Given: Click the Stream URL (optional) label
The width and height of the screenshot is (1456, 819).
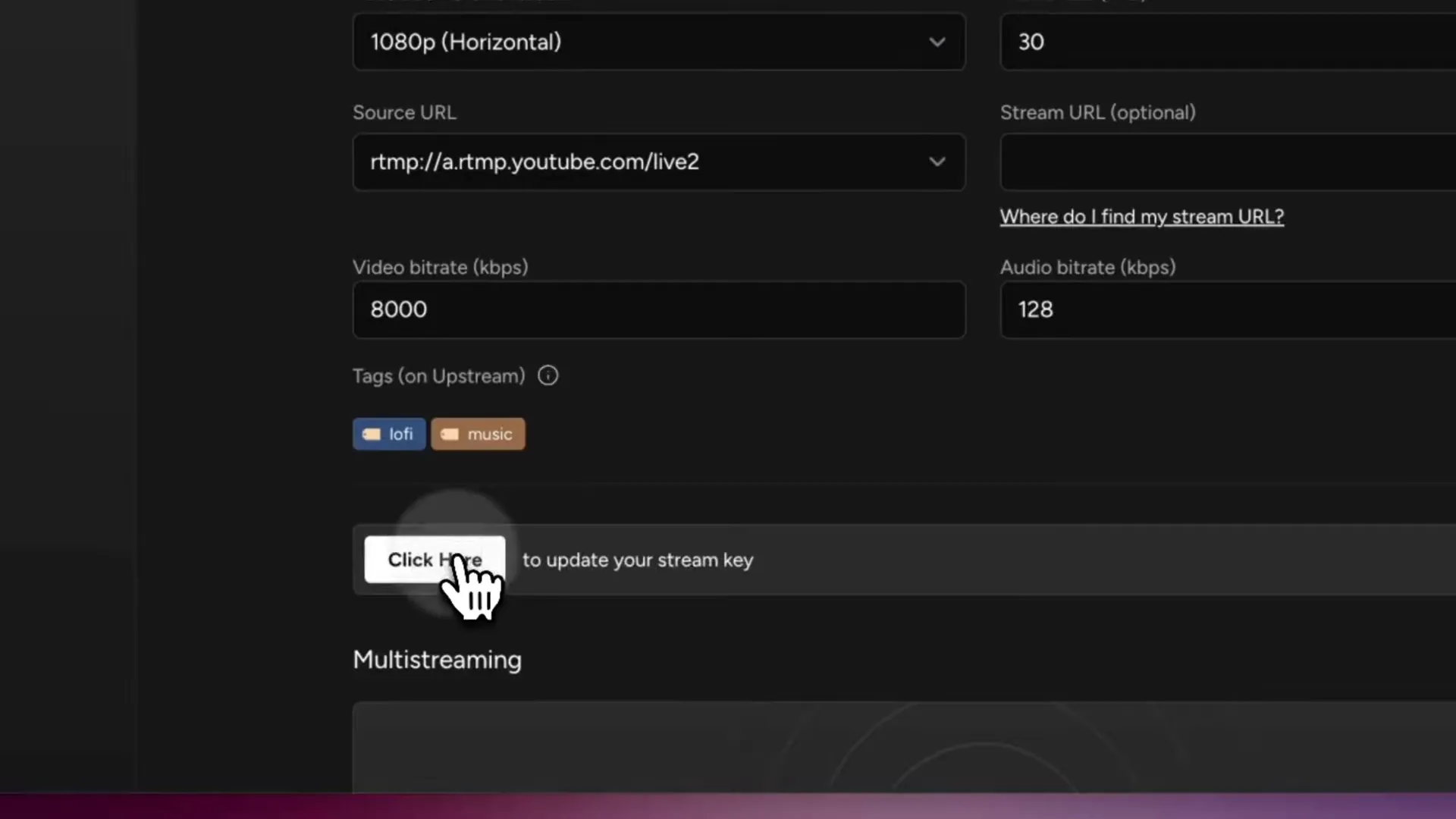Looking at the screenshot, I should (x=1097, y=113).
